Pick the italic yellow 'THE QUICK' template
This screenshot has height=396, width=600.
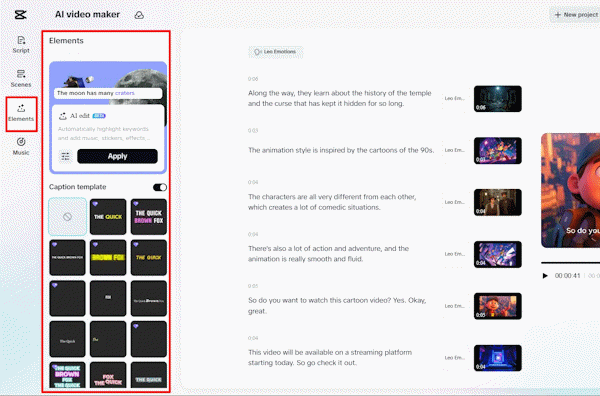[149, 257]
